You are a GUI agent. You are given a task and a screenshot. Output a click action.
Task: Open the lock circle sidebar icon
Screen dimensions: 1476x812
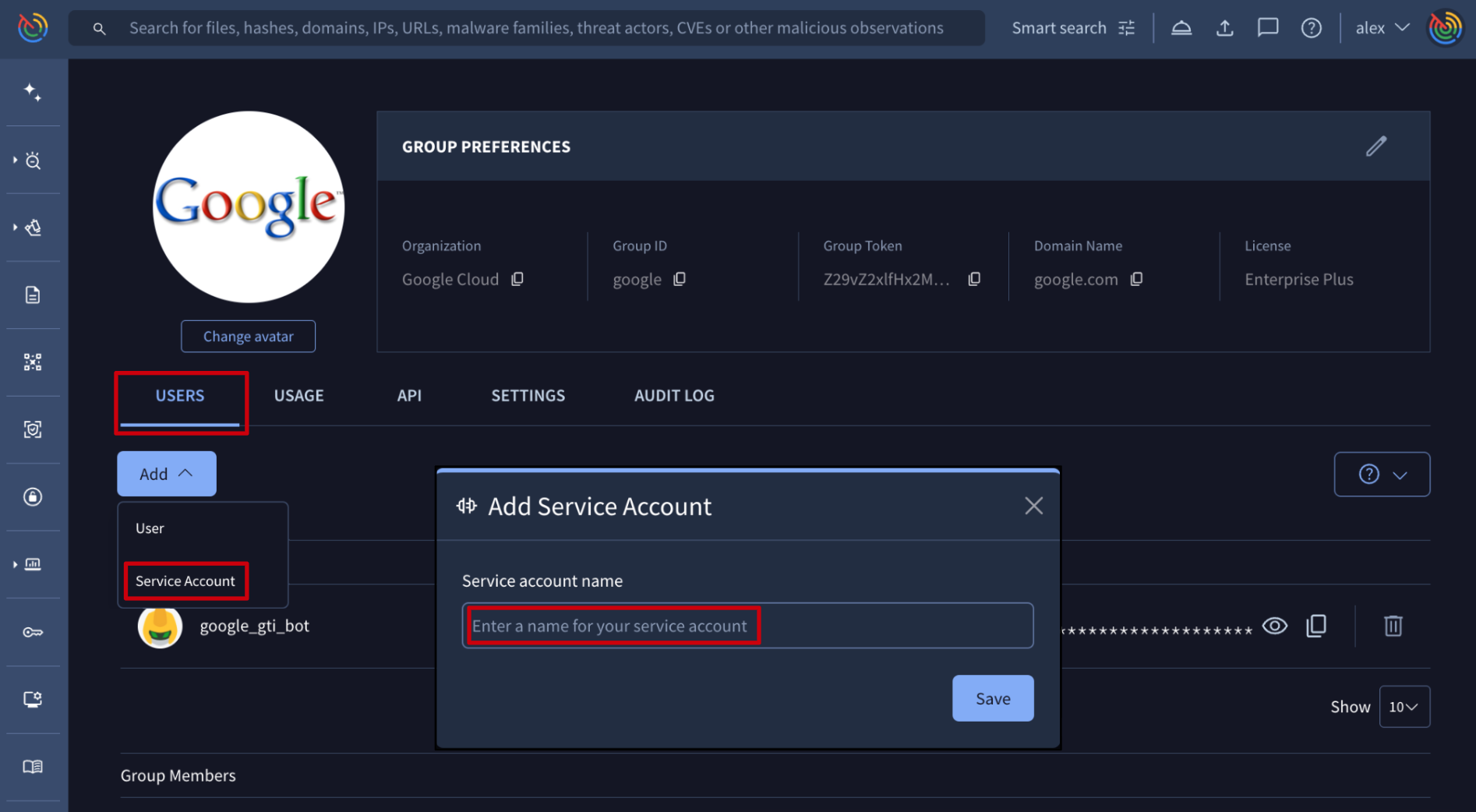[x=33, y=496]
